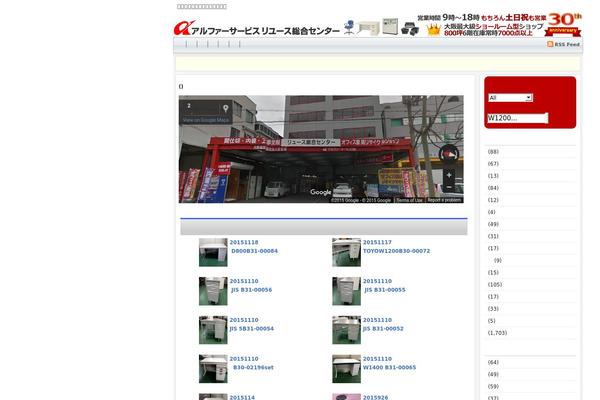600x400 pixels.
Task: Open the sidebar subcategory with (9) items
Action: coord(498,260)
